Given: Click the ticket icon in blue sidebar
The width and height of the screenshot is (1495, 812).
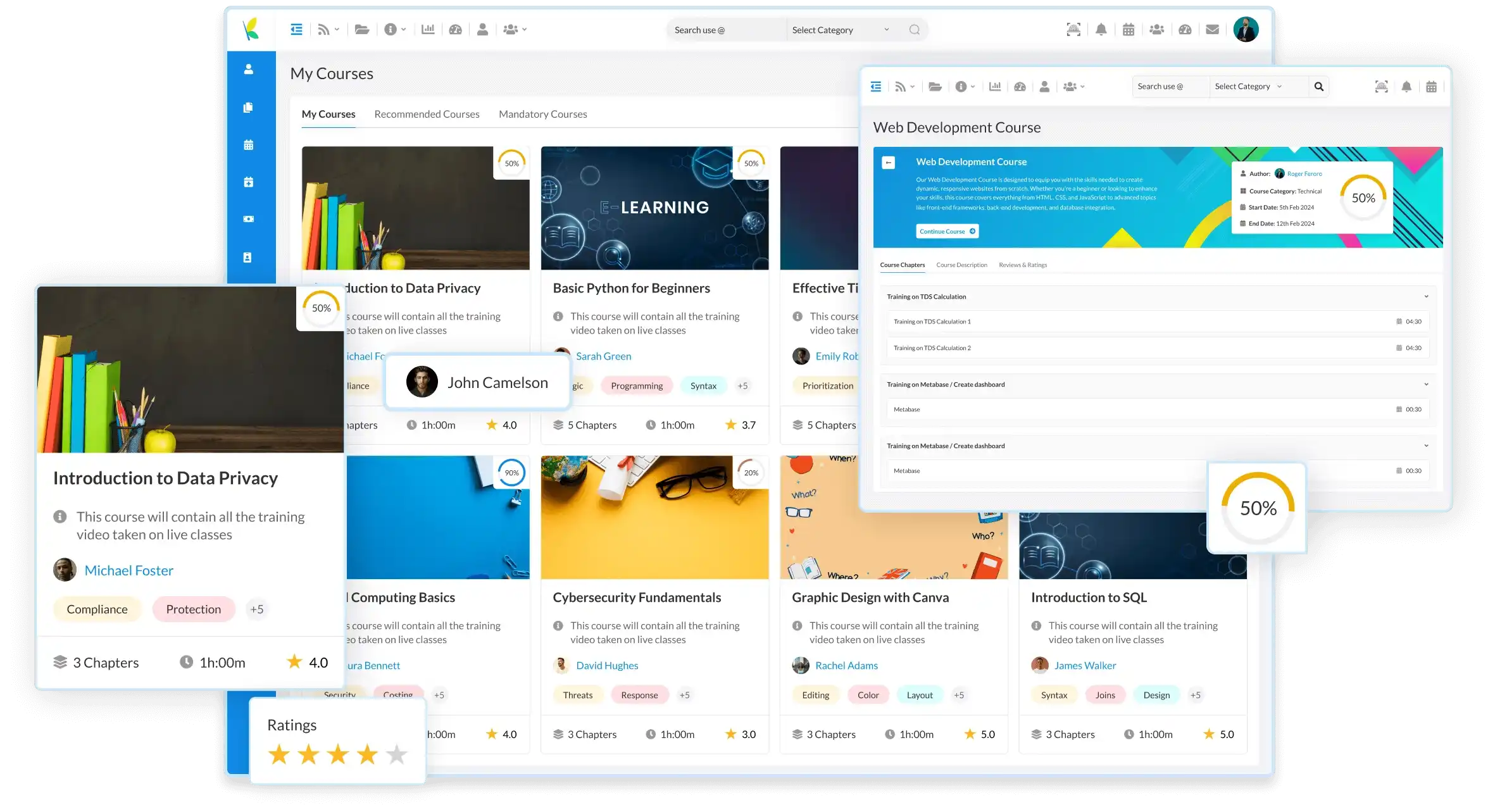Looking at the screenshot, I should [x=249, y=219].
